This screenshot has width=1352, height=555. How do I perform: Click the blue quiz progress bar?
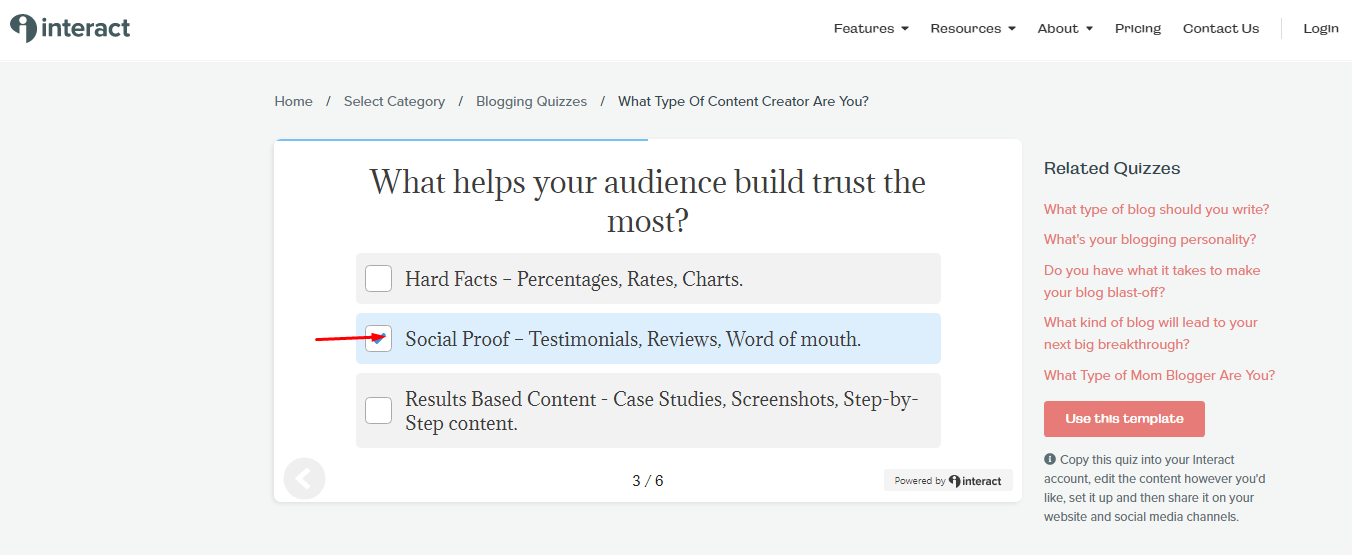click(x=461, y=140)
